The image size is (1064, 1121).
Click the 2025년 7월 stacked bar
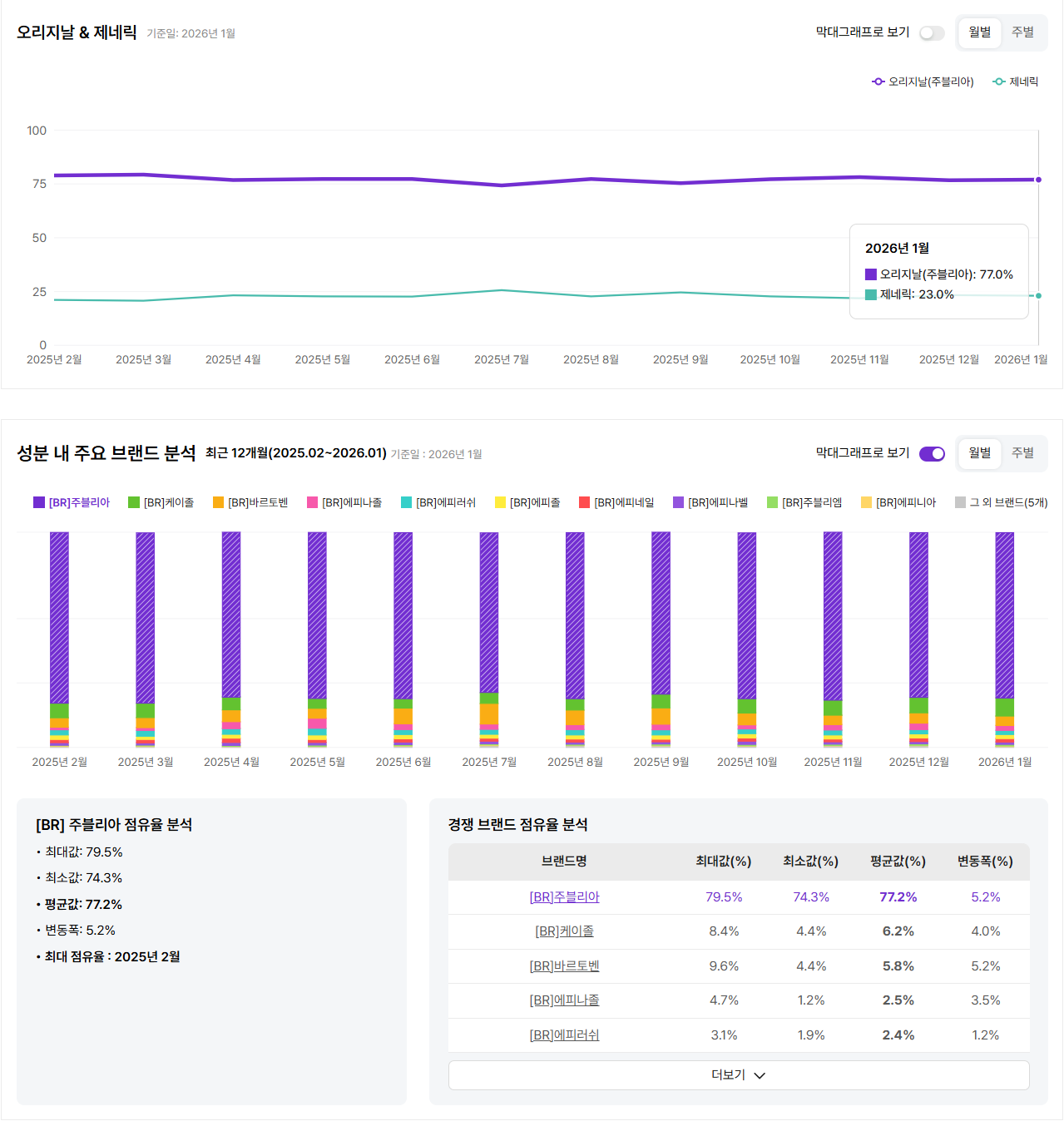coord(489,639)
